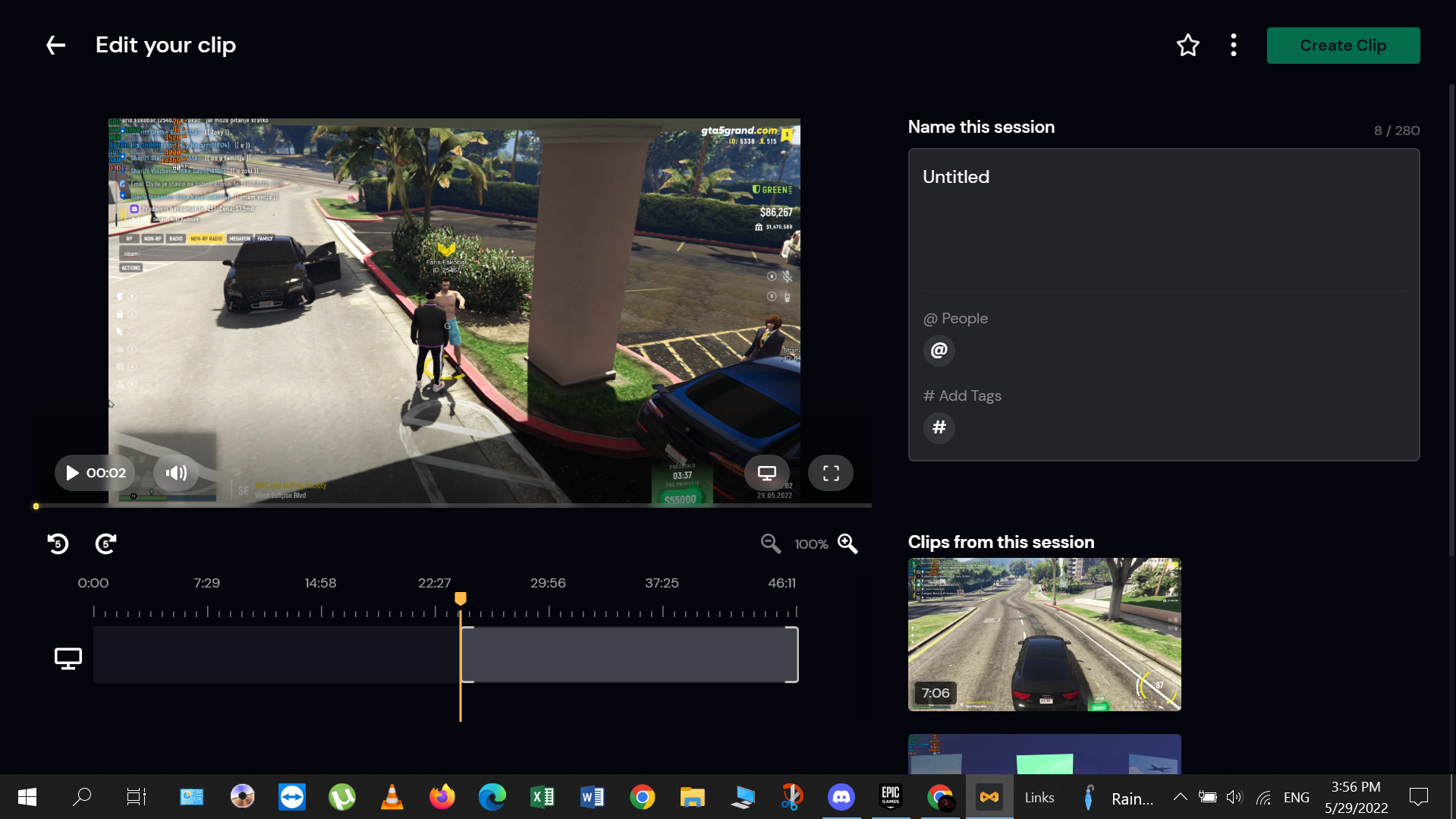Click the 37:25 timeline label
The height and width of the screenshot is (819, 1456).
[x=662, y=583]
